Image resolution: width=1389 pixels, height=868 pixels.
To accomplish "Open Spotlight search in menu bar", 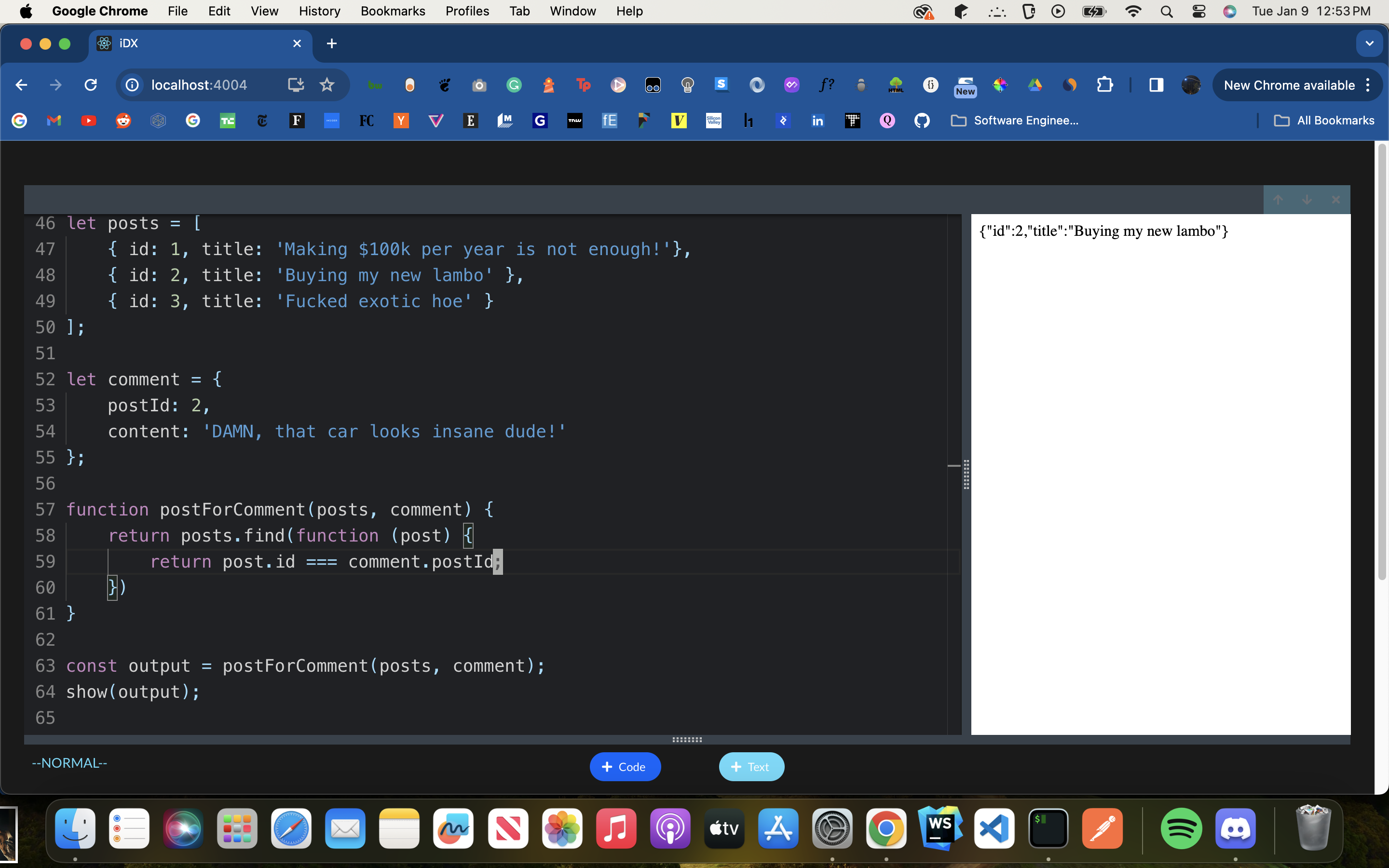I will pyautogui.click(x=1166, y=12).
